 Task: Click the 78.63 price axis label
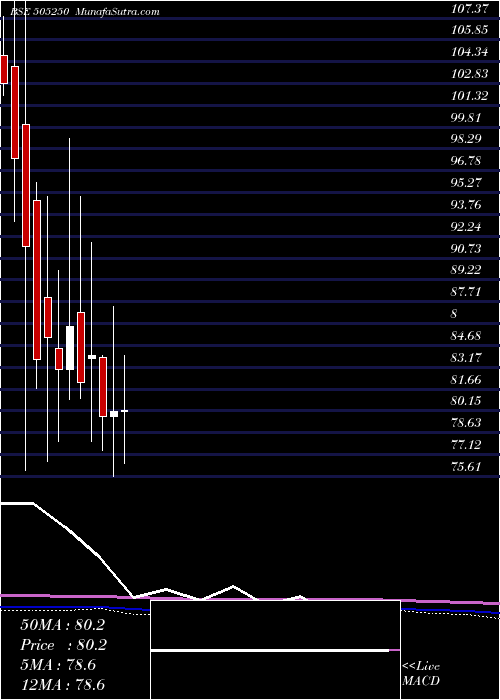point(467,423)
